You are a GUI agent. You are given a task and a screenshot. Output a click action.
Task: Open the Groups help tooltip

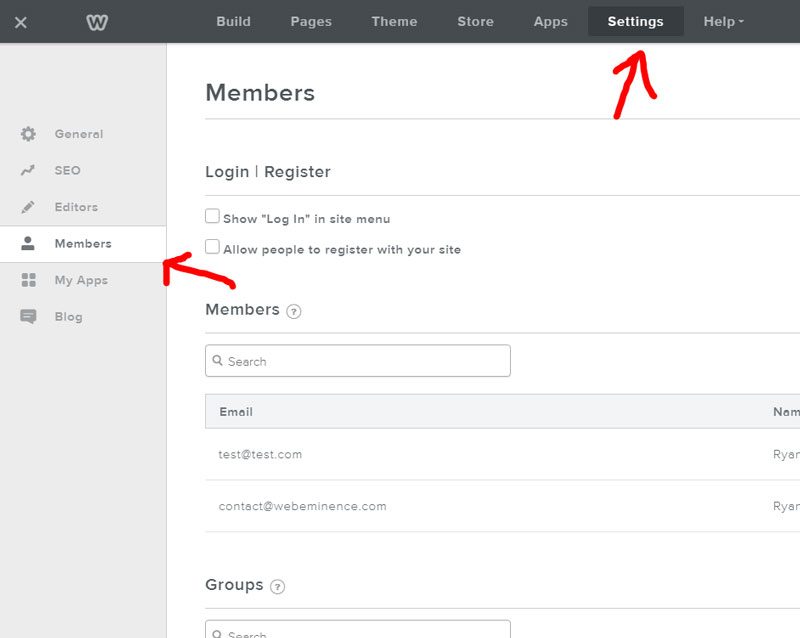point(277,587)
